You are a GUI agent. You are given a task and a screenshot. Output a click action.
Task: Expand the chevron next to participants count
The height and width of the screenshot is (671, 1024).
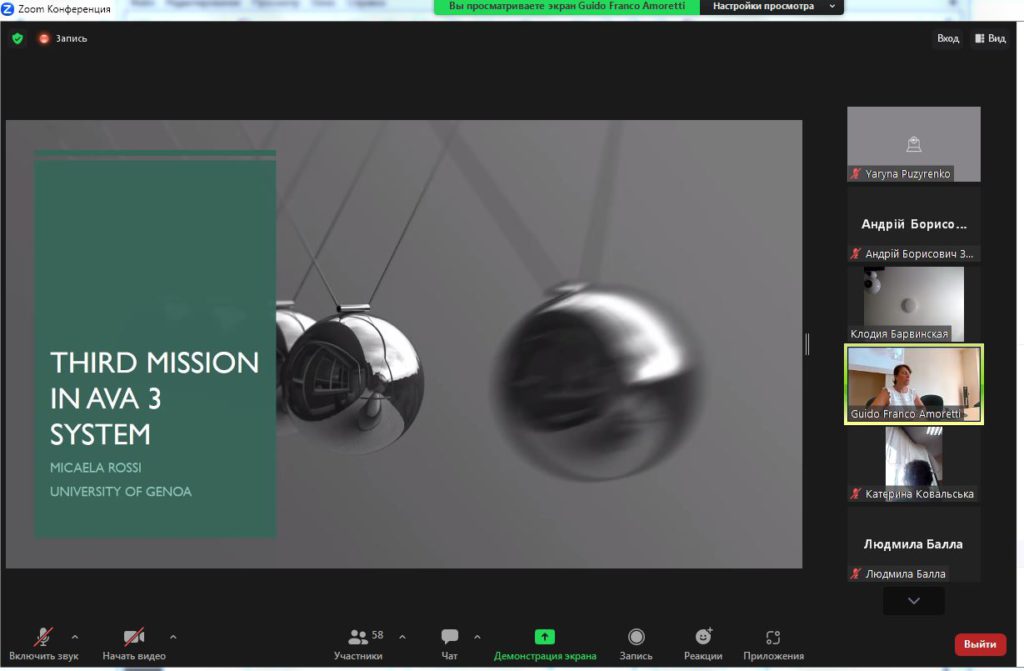pyautogui.click(x=402, y=636)
